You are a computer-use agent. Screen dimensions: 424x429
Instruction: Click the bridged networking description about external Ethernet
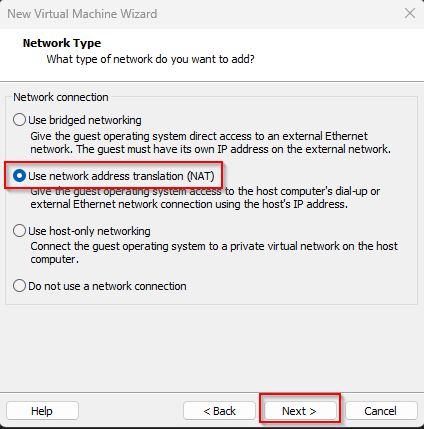(210, 142)
